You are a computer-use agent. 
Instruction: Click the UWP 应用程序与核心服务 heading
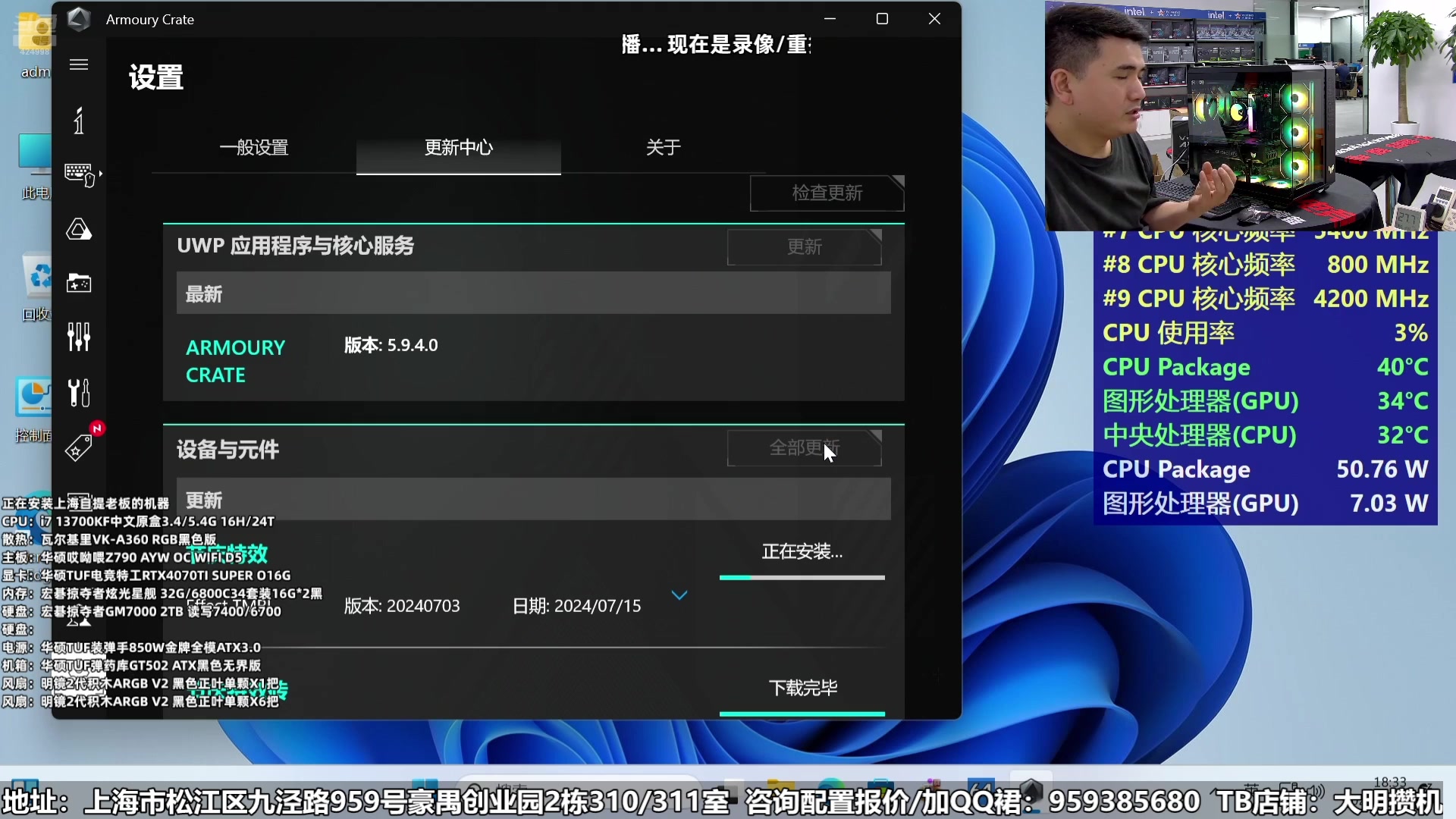[296, 246]
